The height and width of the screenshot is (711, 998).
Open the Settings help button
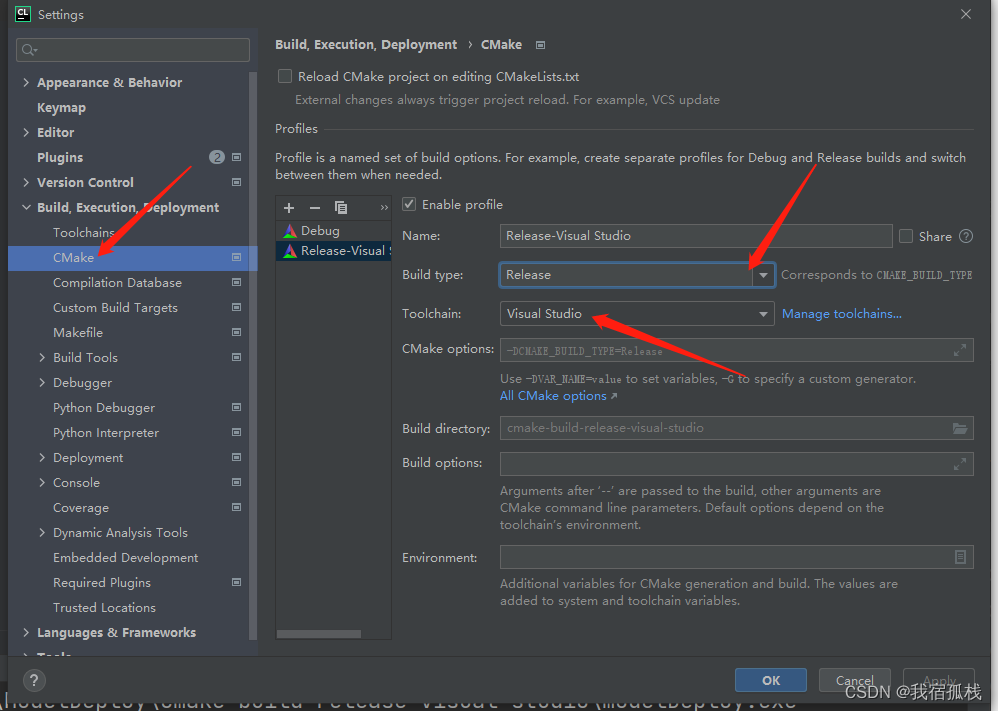[34, 680]
